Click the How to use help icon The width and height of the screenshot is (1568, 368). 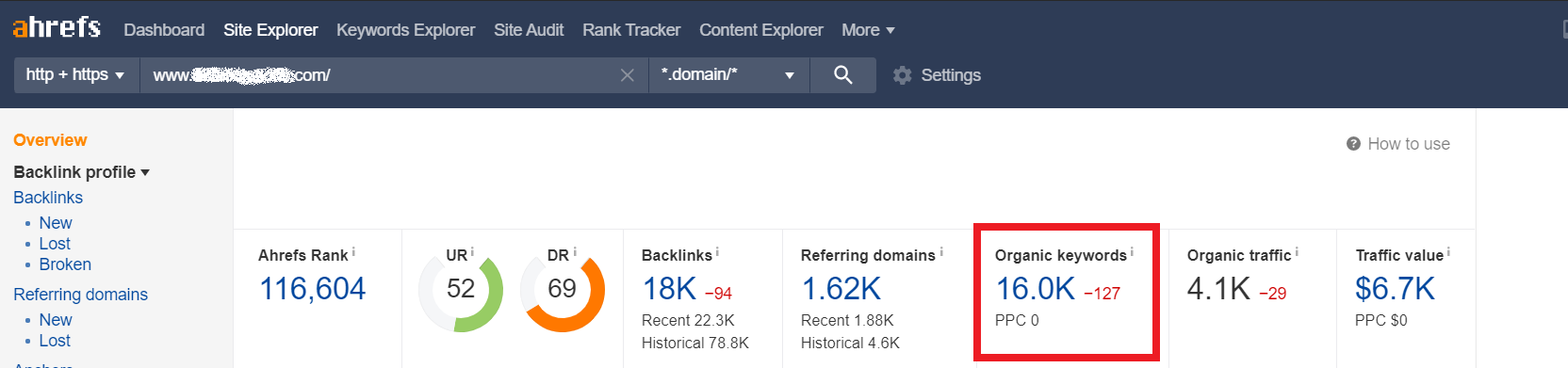[x=1353, y=144]
